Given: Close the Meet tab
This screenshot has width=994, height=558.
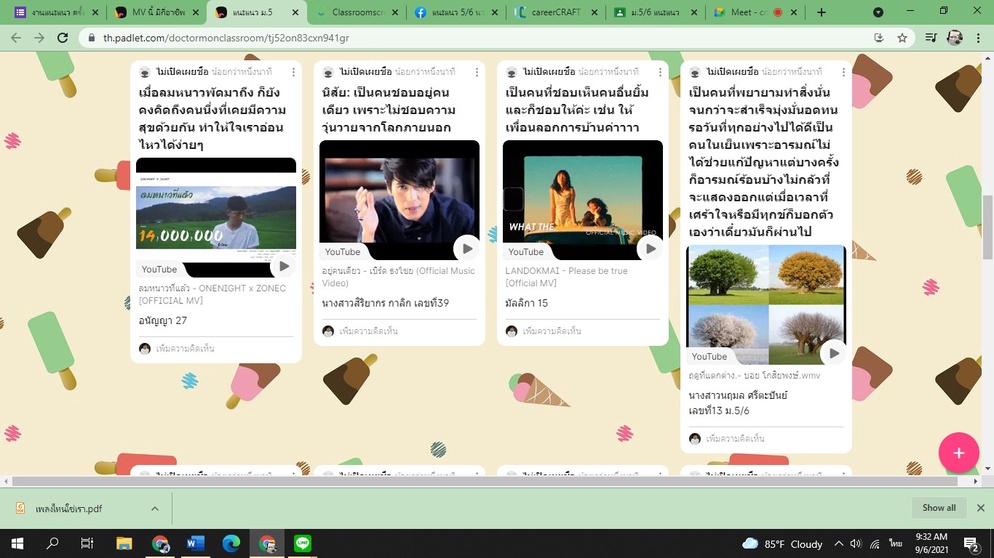Looking at the screenshot, I should coord(794,12).
